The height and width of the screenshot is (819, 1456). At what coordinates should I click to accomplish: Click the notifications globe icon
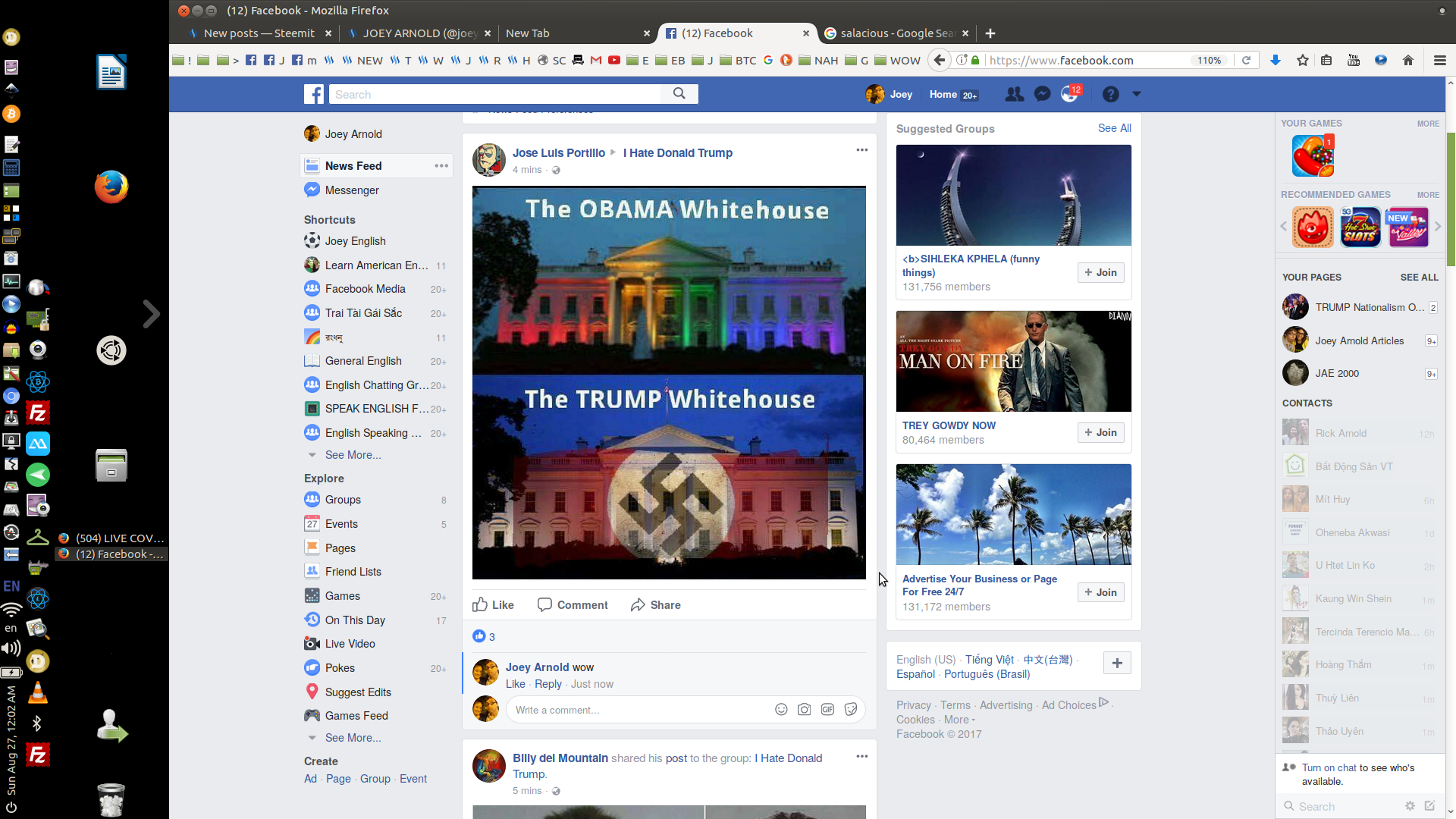1068,95
